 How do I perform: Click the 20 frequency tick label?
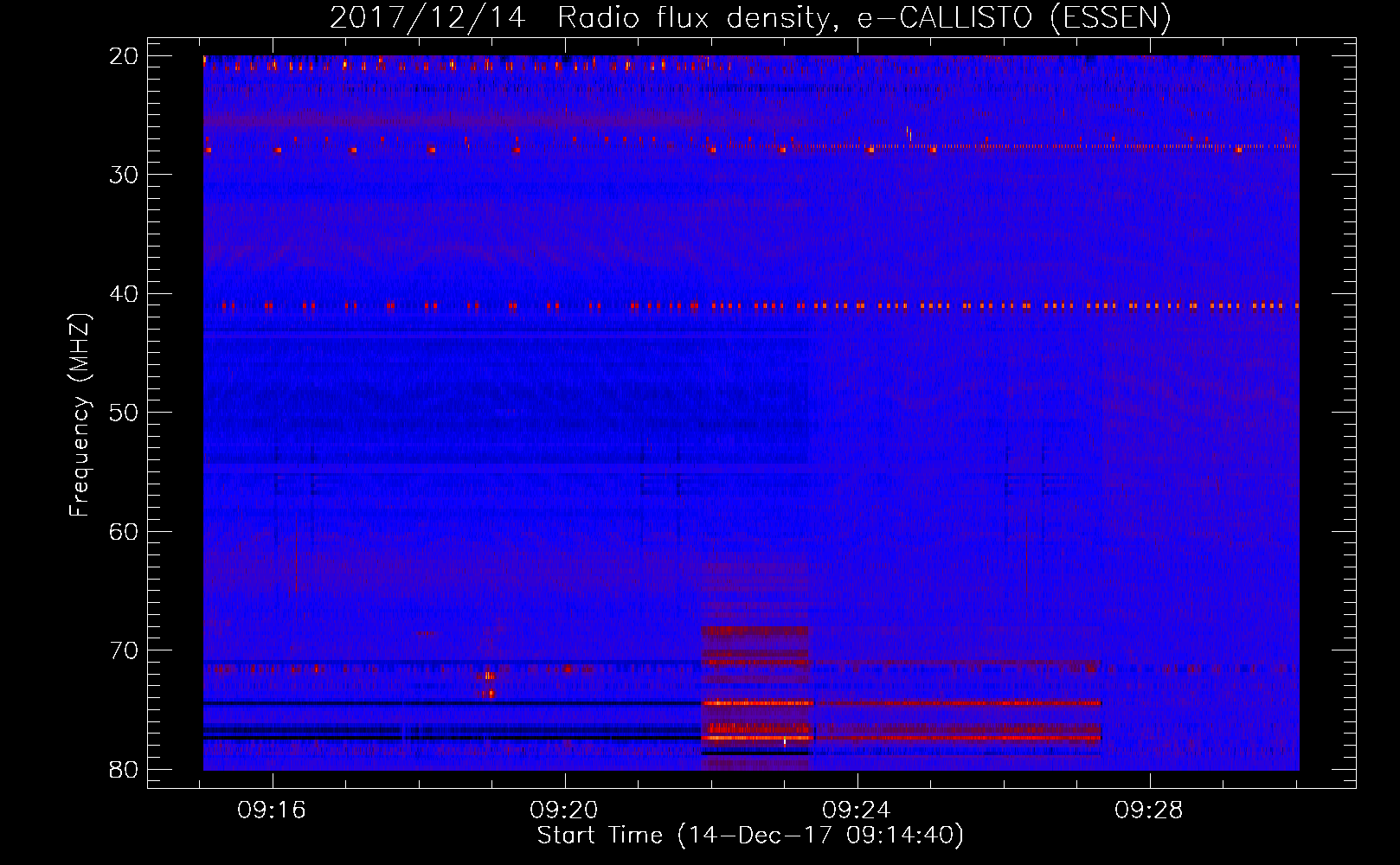(125, 56)
